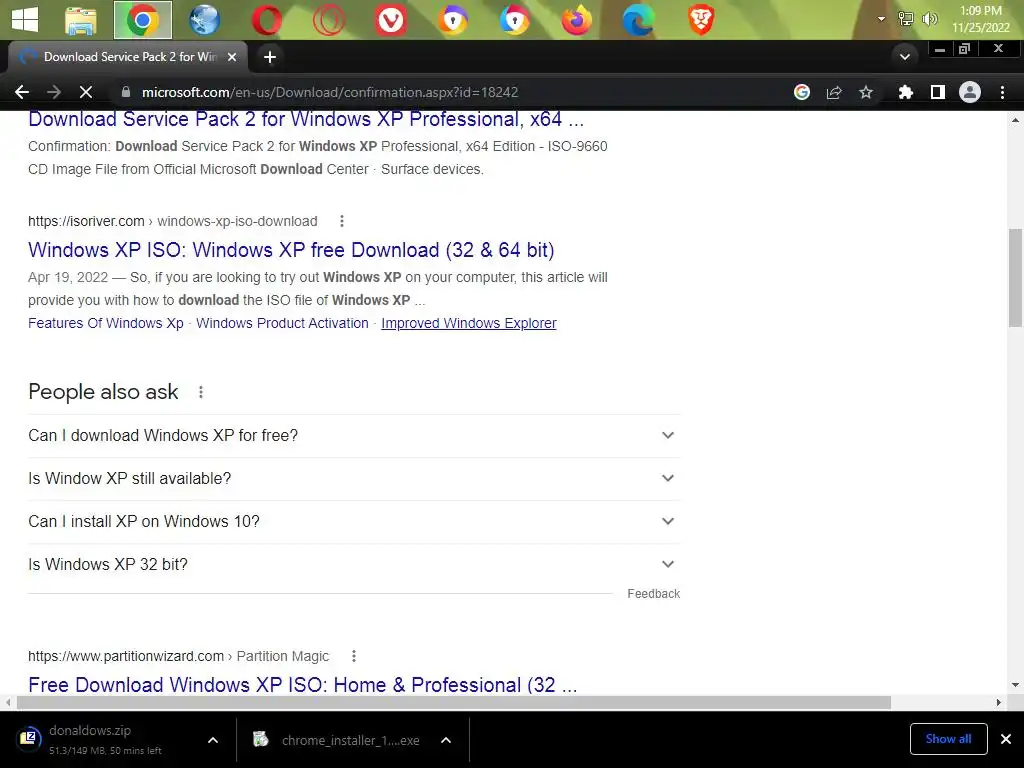Close the downloads bar
Image resolution: width=1024 pixels, height=768 pixels.
pyautogui.click(x=1006, y=739)
